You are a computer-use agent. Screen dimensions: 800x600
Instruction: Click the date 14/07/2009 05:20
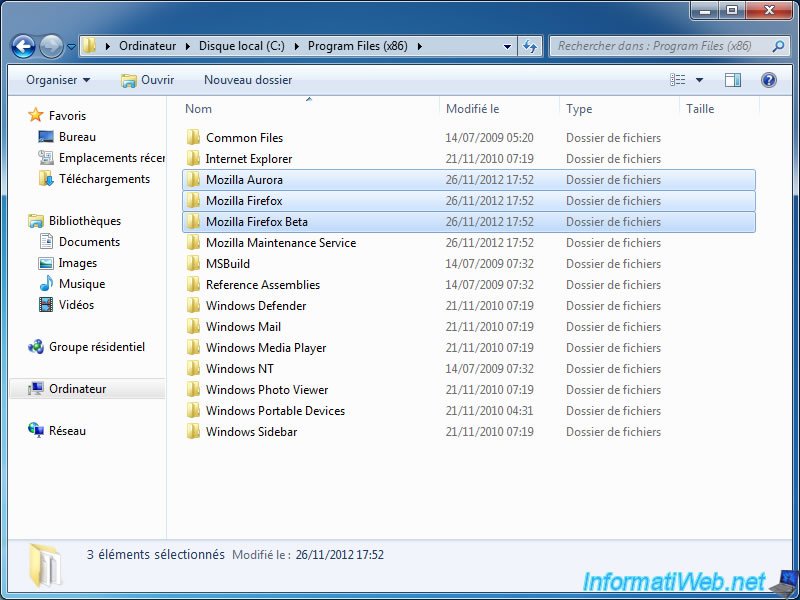pos(489,138)
